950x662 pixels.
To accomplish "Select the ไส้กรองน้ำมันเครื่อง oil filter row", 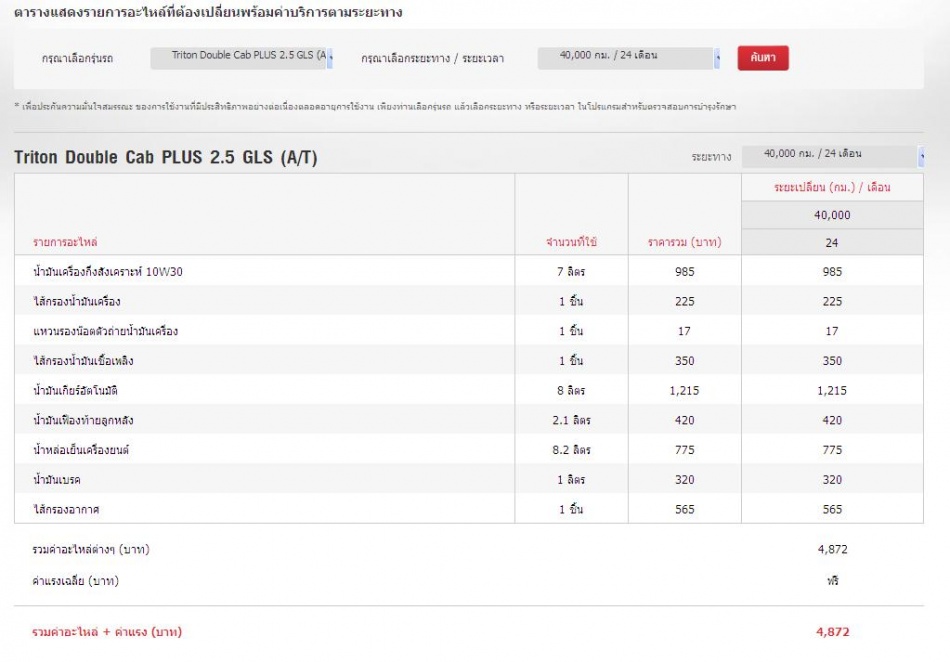I will click(x=77, y=301).
